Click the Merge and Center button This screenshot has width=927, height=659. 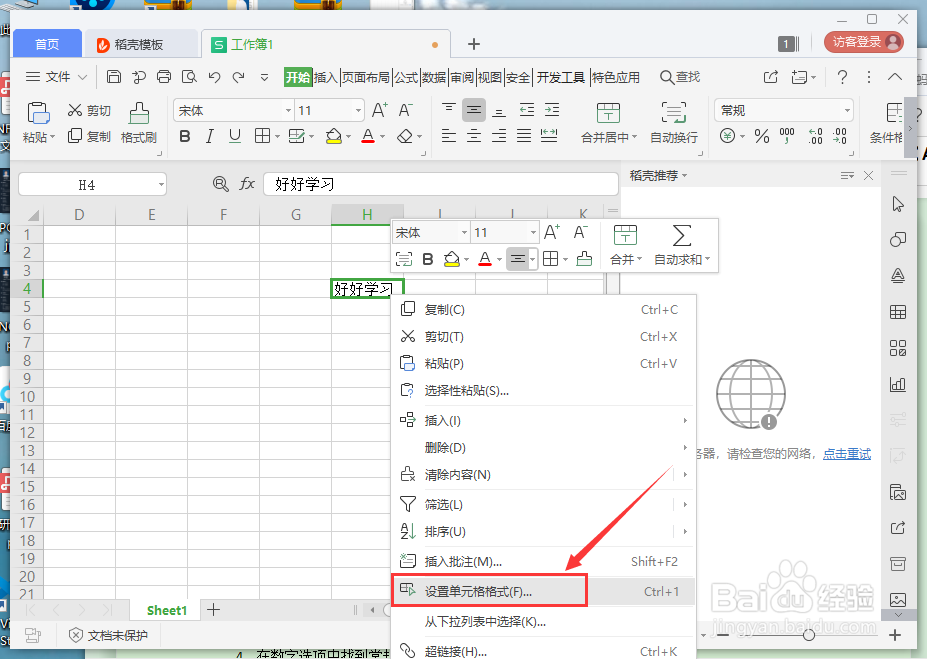coord(608,122)
